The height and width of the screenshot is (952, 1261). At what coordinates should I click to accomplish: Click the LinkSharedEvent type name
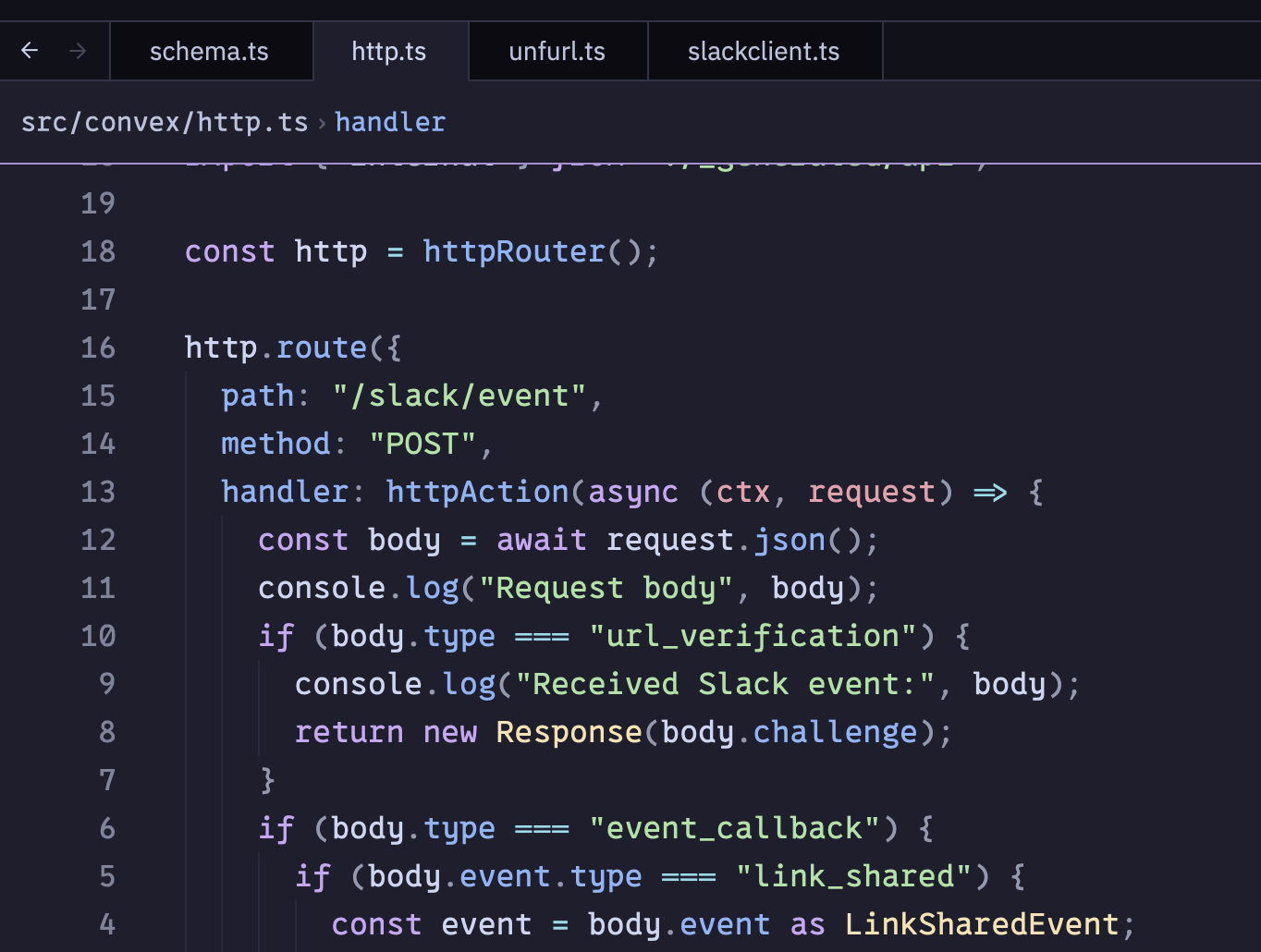point(982,924)
